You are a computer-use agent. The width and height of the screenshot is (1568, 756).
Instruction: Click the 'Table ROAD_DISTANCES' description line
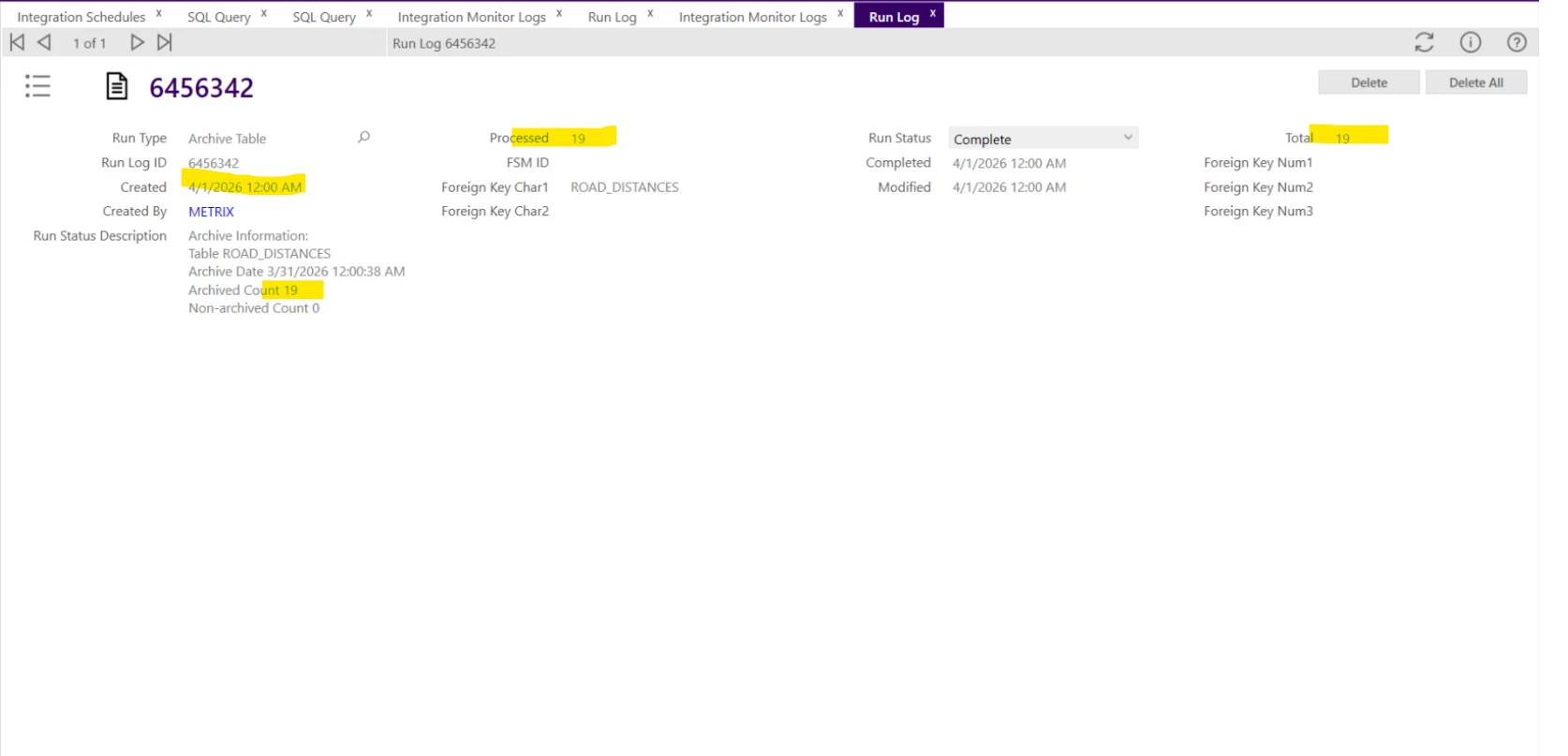pyautogui.click(x=259, y=254)
